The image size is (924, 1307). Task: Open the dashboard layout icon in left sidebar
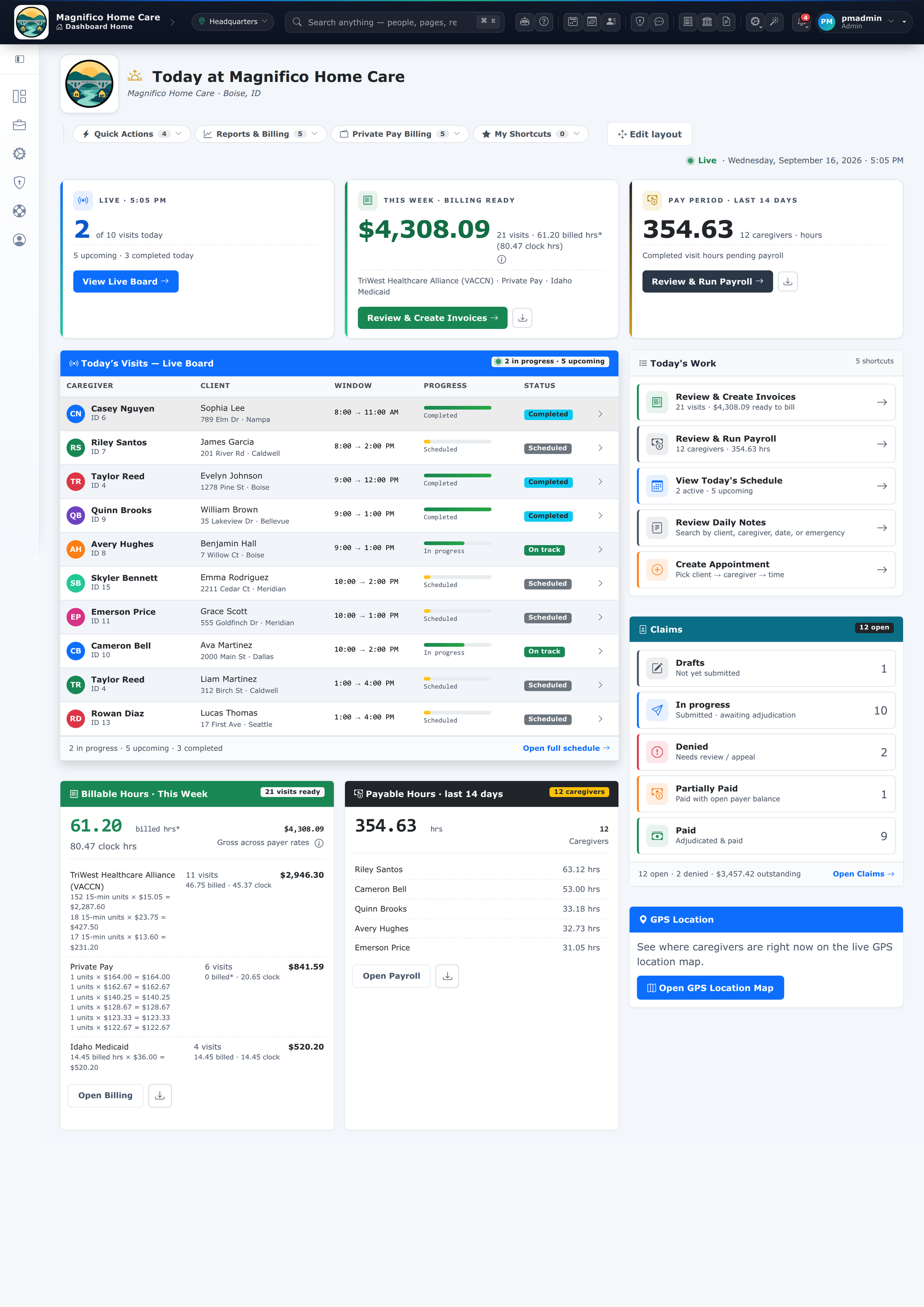tap(19, 96)
